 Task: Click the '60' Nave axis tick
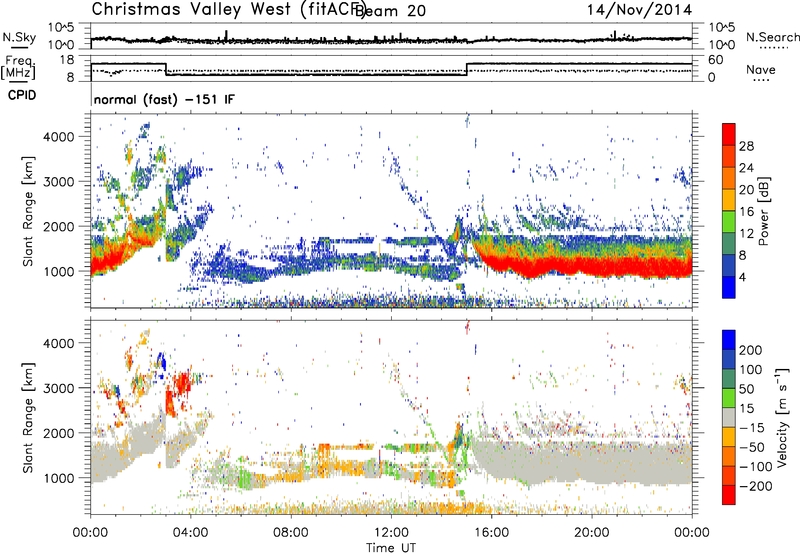716,60
